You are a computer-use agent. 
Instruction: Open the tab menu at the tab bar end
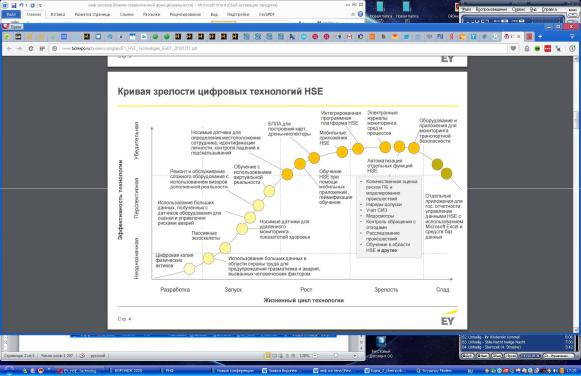tap(573, 37)
